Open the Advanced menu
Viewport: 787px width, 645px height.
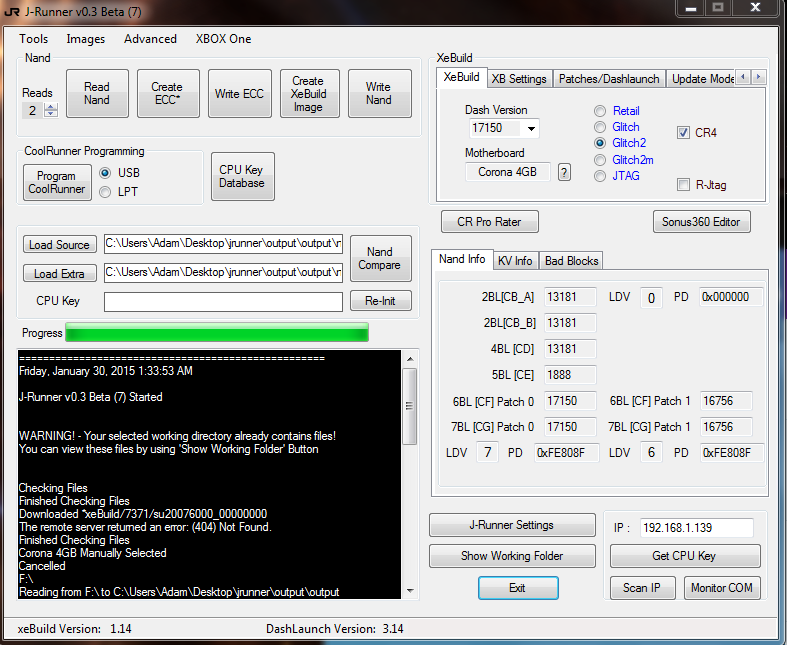(x=151, y=39)
